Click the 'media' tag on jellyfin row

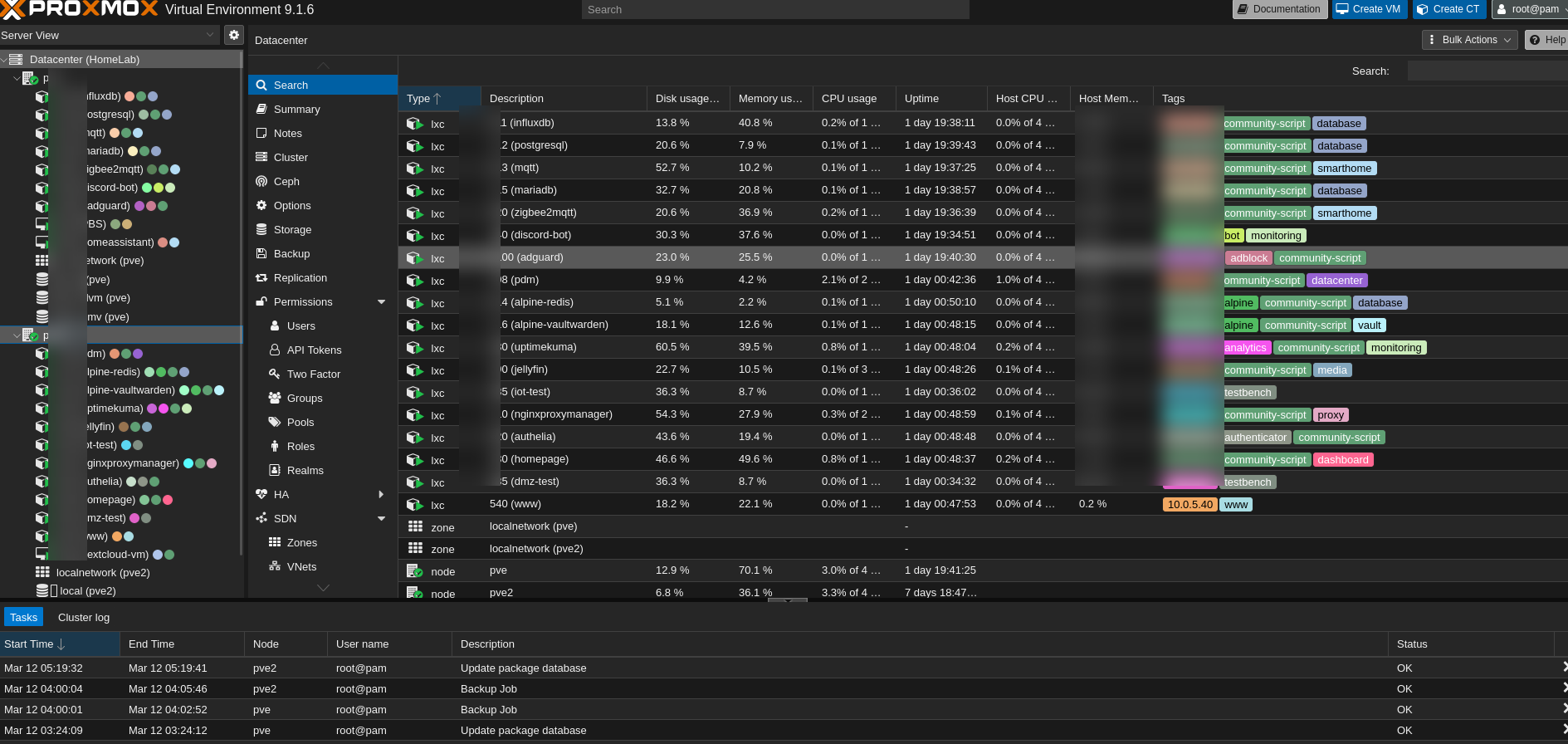point(1332,370)
